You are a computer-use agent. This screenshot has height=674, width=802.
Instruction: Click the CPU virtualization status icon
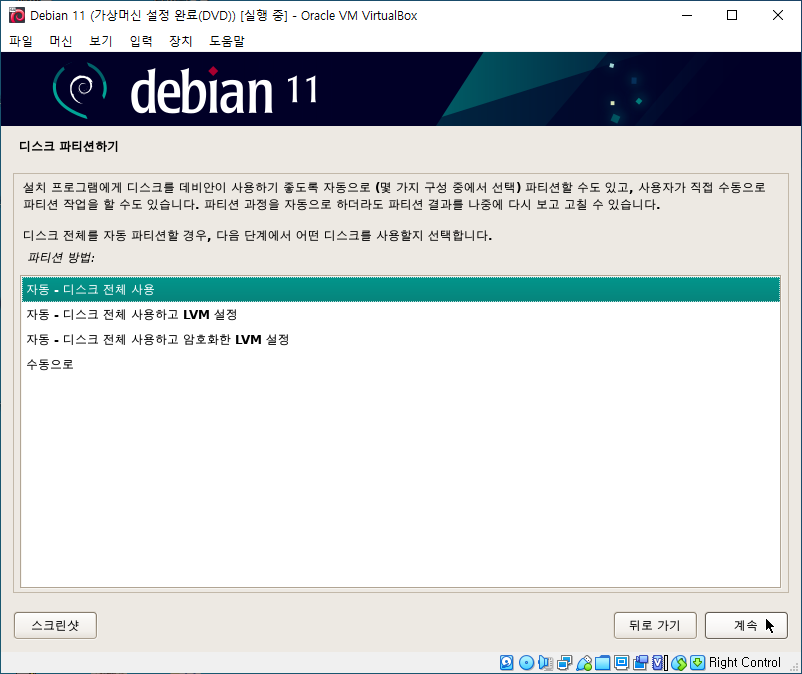pyautogui.click(x=660, y=663)
